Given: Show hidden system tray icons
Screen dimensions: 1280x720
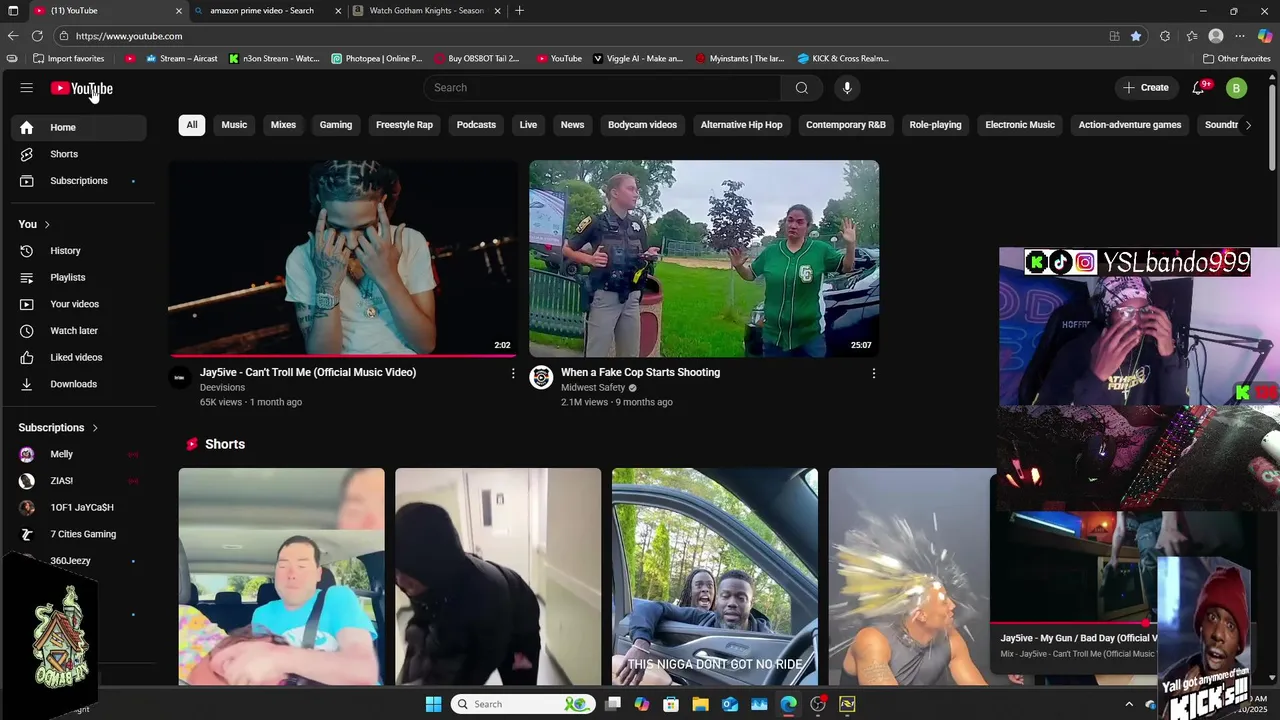Looking at the screenshot, I should point(1129,704).
